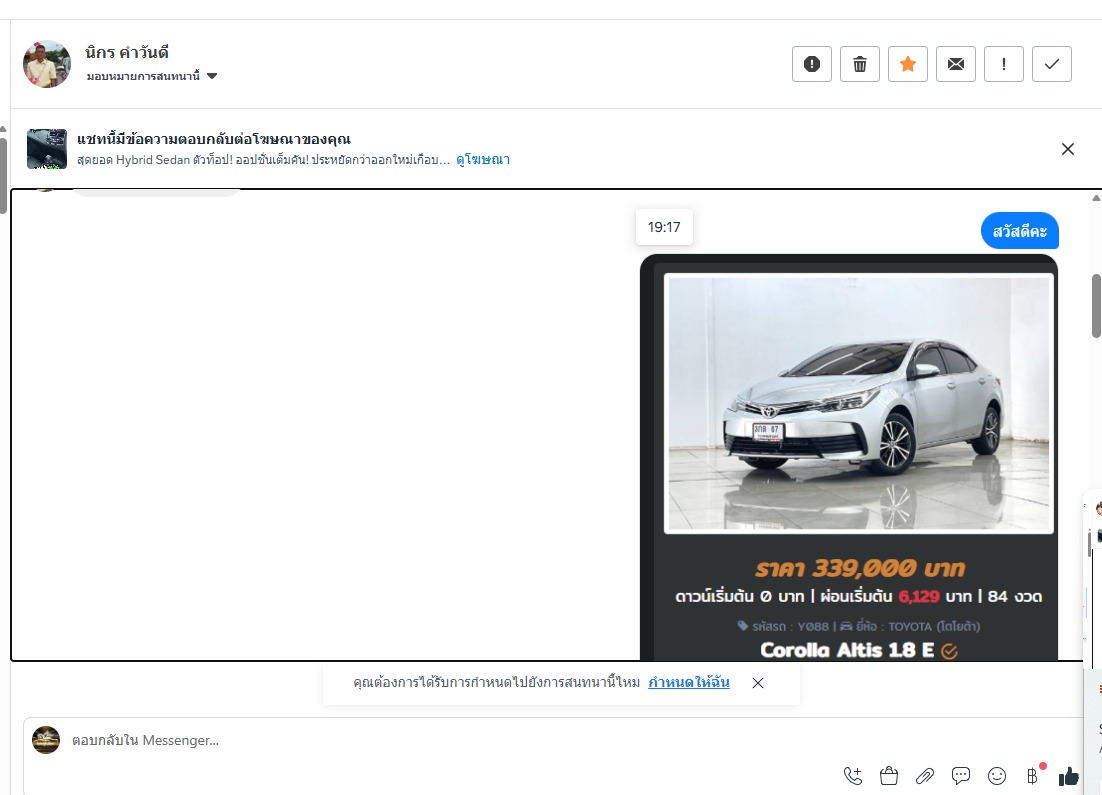Start a call with the phone plus icon
The width and height of the screenshot is (1102, 795).
[853, 776]
